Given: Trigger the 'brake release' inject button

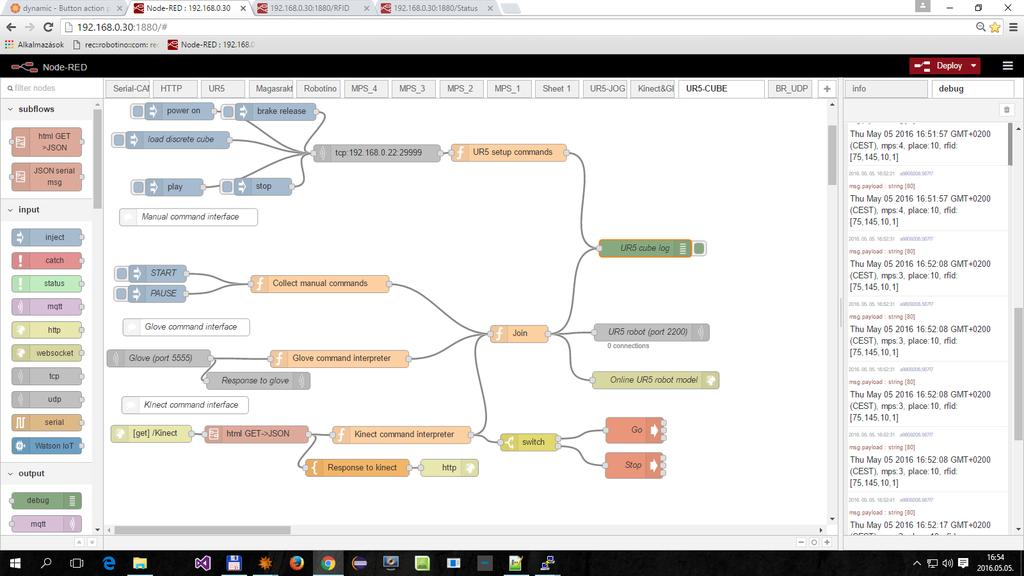Looking at the screenshot, I should click(228, 112).
